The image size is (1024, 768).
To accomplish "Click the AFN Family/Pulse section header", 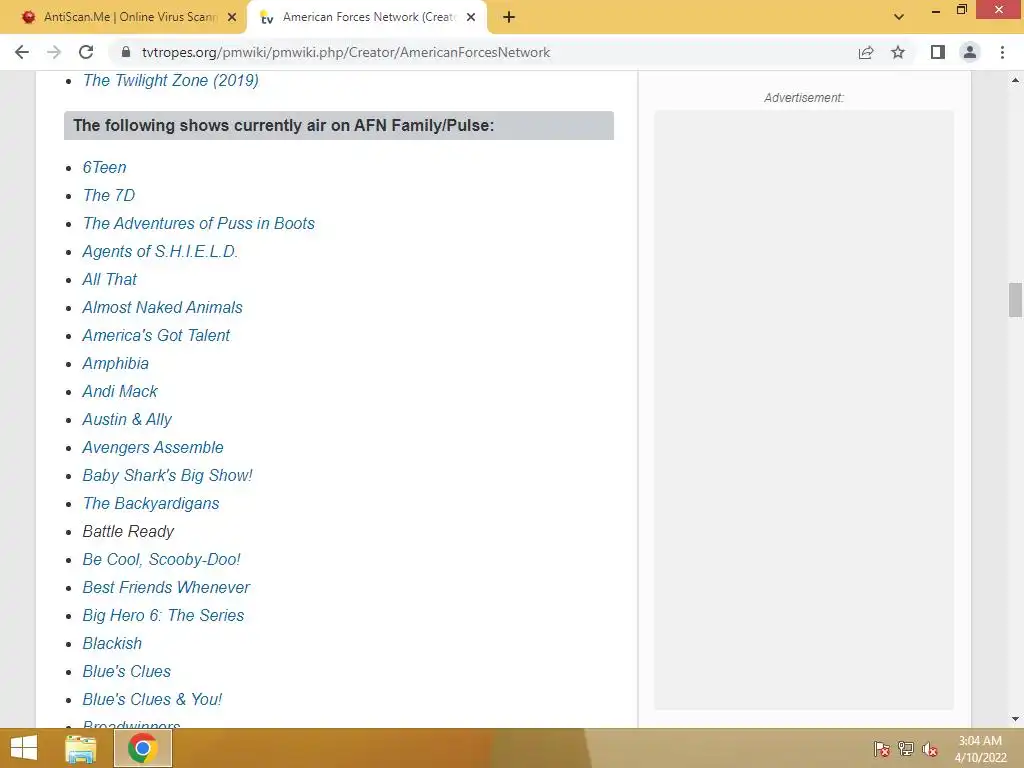I will click(339, 125).
